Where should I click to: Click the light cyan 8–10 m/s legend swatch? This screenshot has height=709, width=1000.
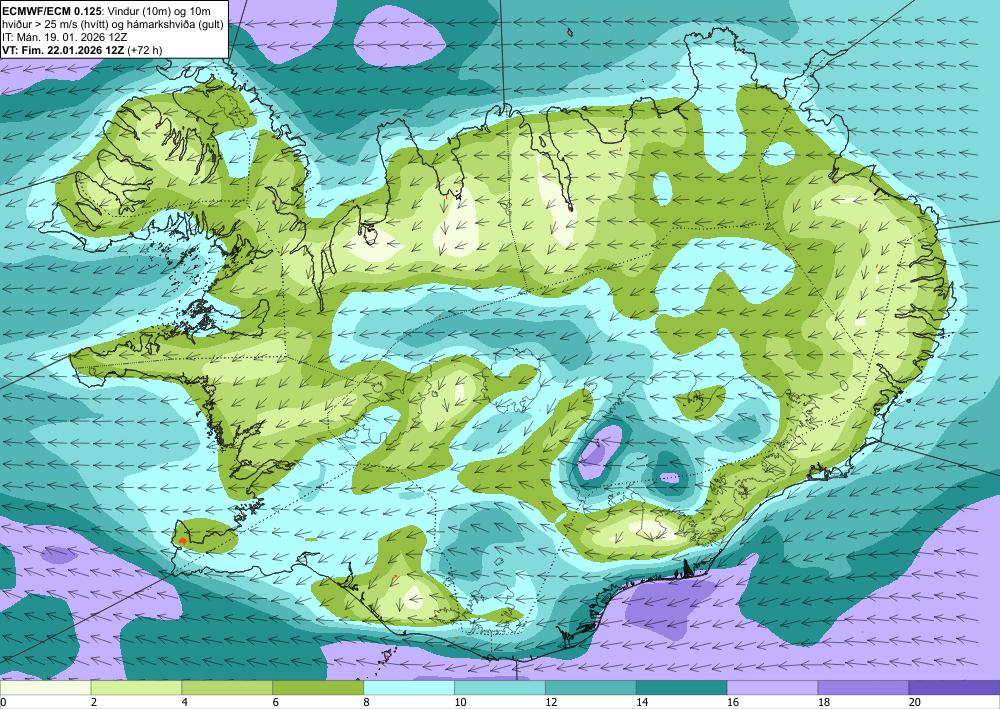(409, 687)
